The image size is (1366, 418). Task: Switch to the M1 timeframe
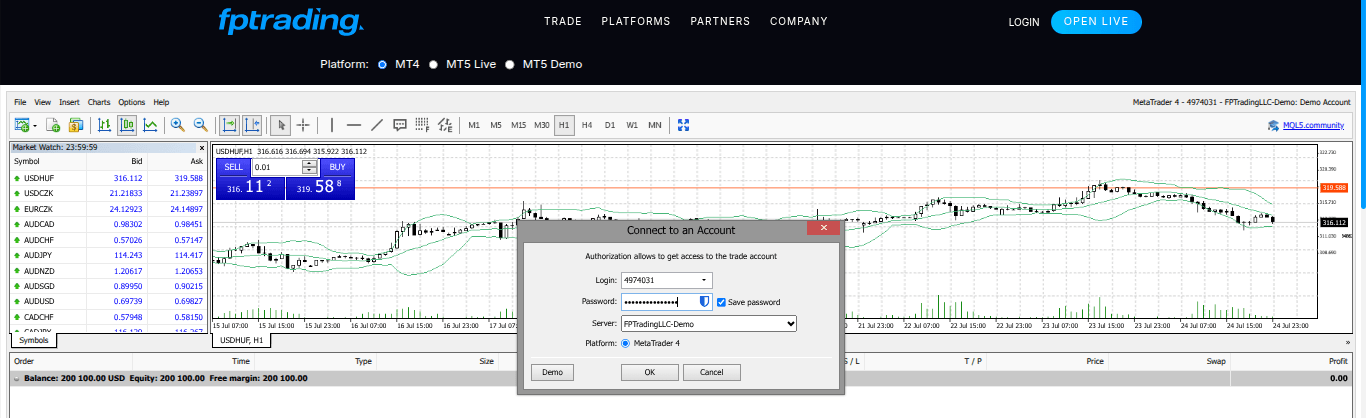coord(474,125)
